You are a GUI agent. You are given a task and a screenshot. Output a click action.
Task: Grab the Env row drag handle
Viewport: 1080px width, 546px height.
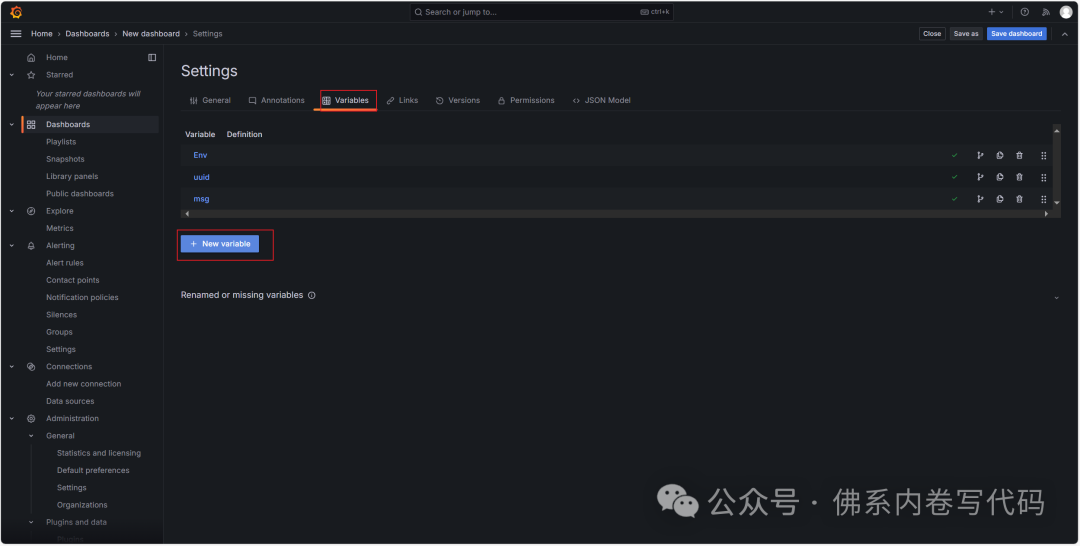(1043, 156)
